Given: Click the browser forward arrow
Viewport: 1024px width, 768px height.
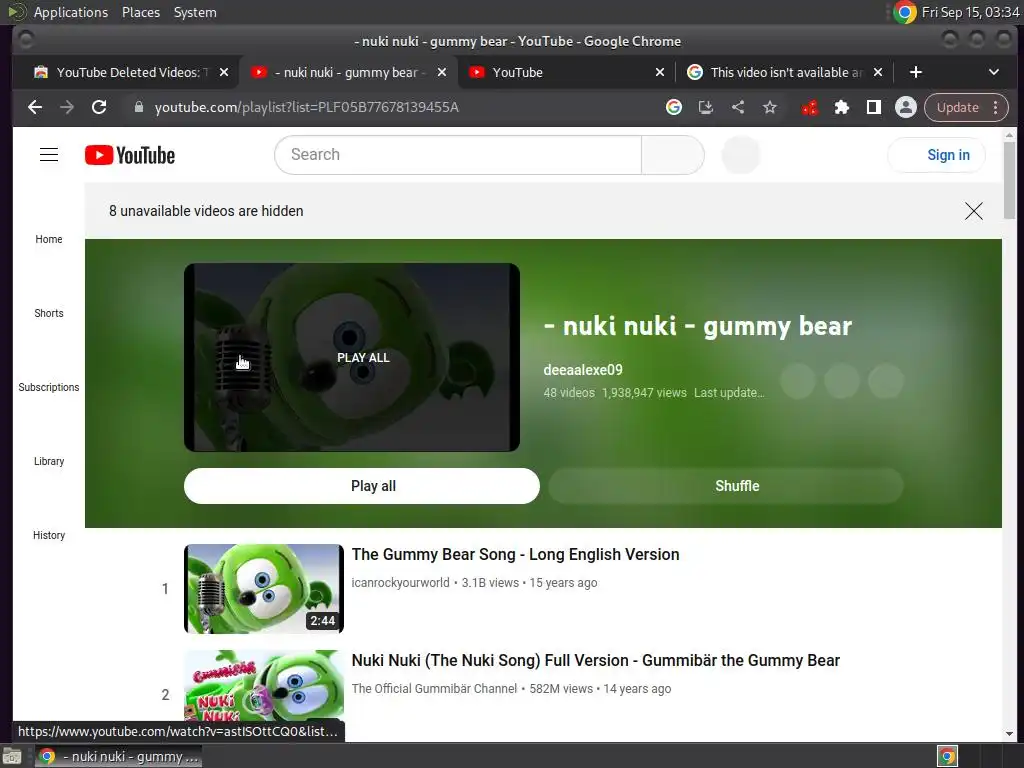Looking at the screenshot, I should point(67,107).
